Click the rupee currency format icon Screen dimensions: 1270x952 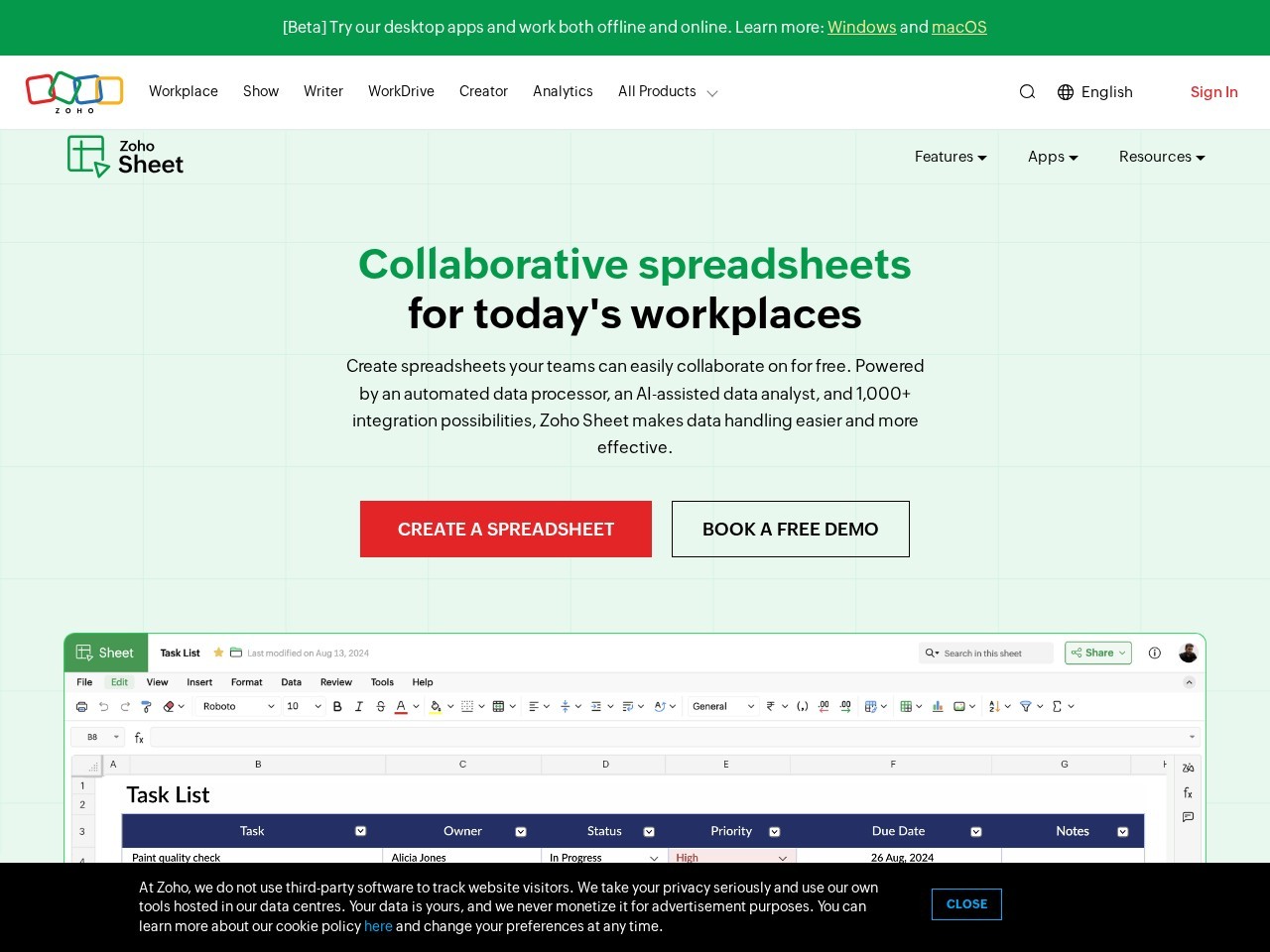tap(771, 706)
